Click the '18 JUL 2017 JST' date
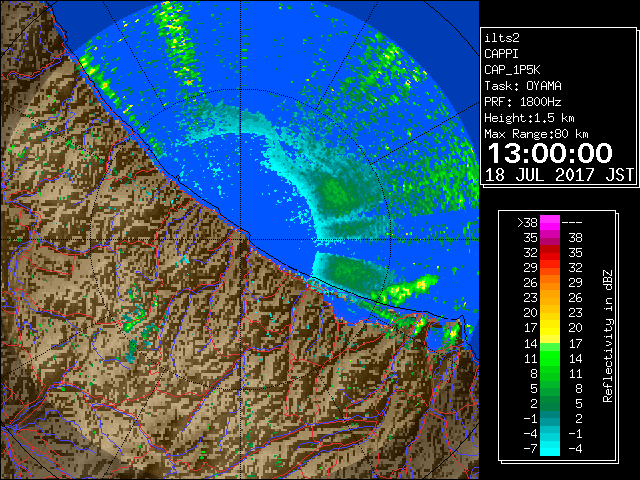Screen dimensions: 640x480 click(559, 175)
